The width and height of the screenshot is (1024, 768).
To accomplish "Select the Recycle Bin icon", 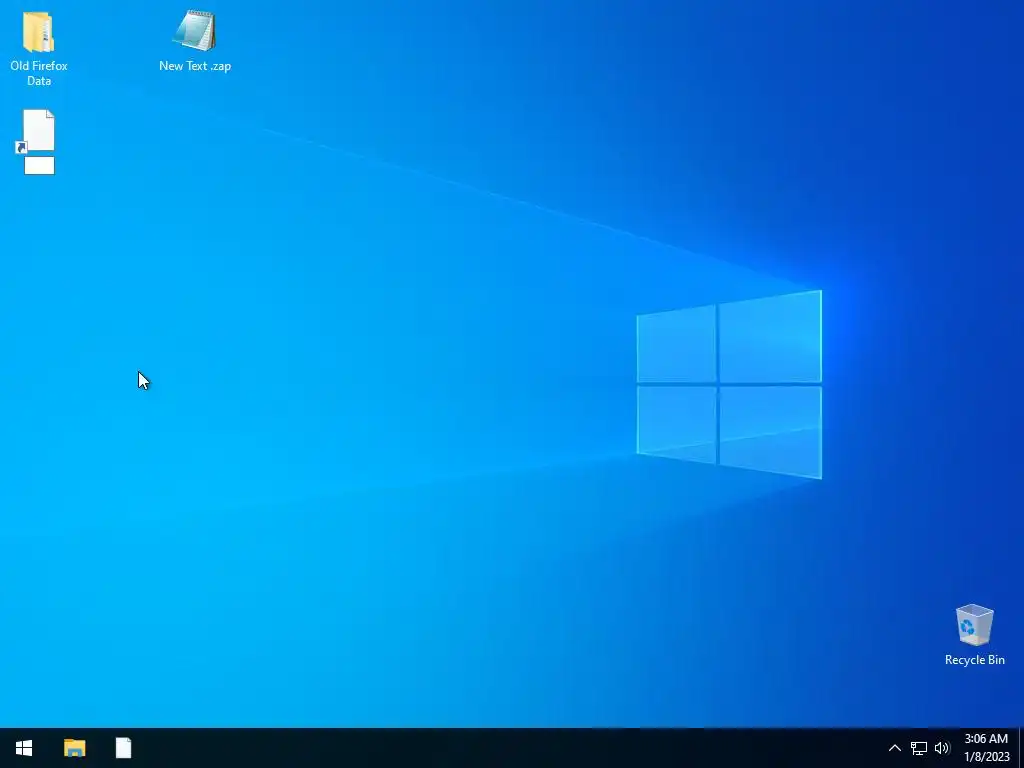I will [974, 626].
